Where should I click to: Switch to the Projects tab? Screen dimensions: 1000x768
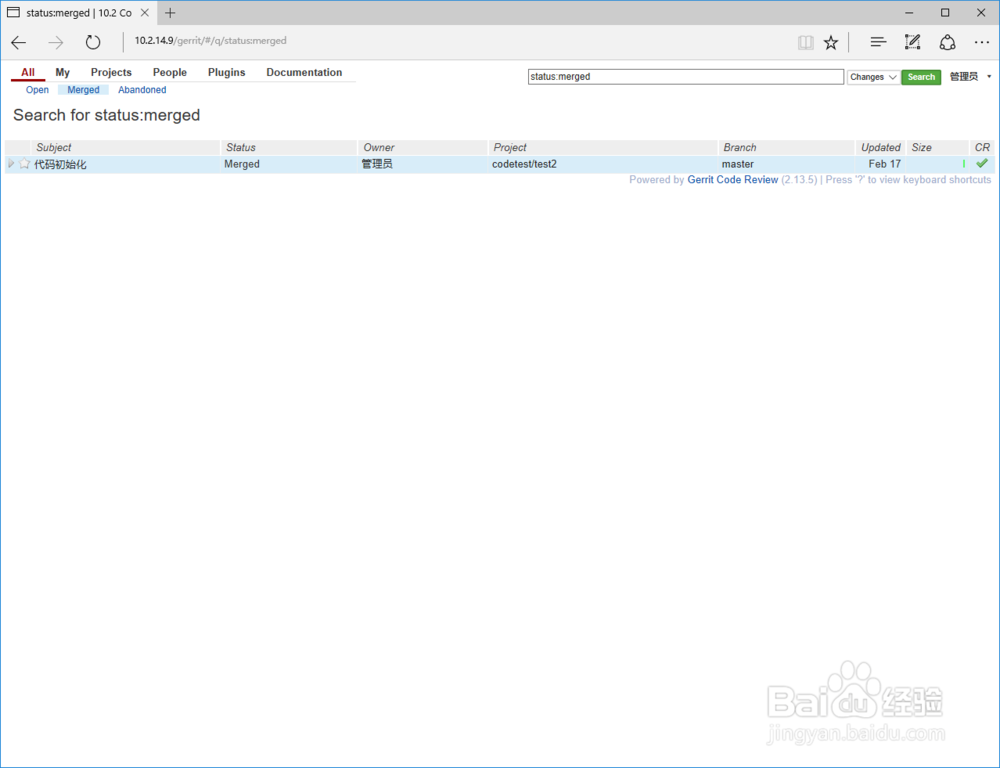click(111, 72)
